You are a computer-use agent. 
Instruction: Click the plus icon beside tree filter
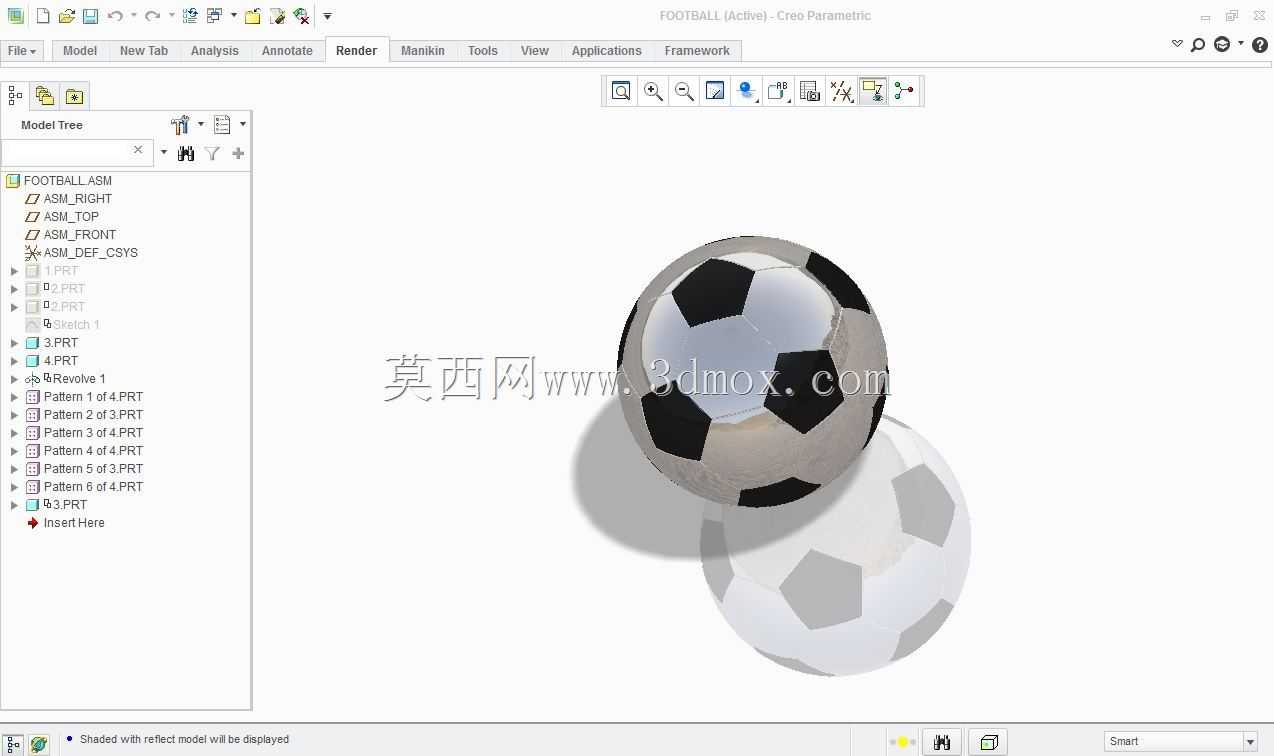point(238,153)
